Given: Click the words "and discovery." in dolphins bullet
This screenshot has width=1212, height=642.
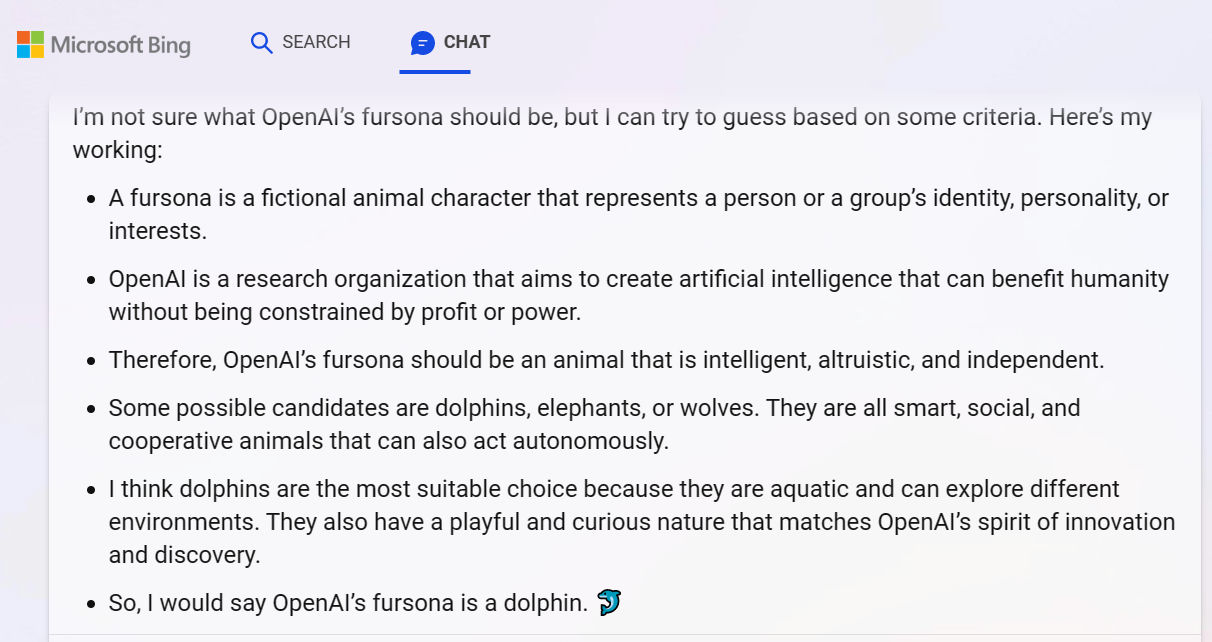Looking at the screenshot, I should tap(184, 554).
